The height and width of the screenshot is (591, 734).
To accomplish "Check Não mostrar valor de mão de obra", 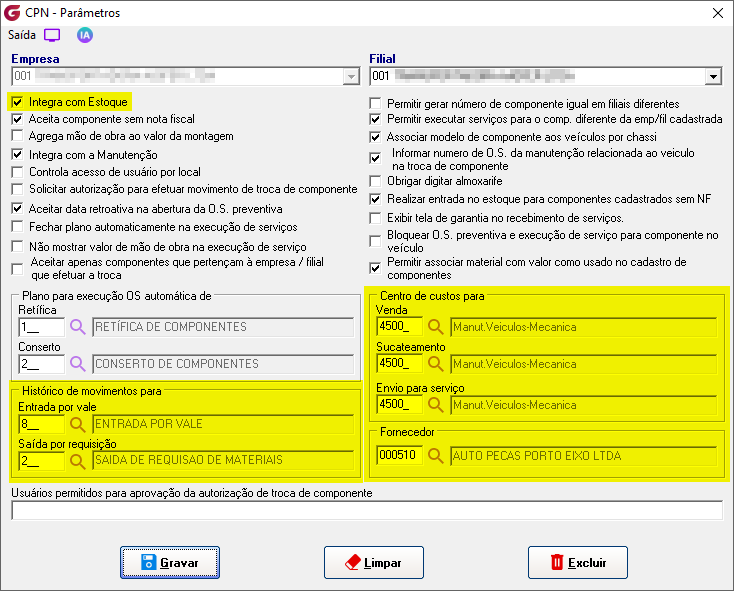I will [17, 246].
